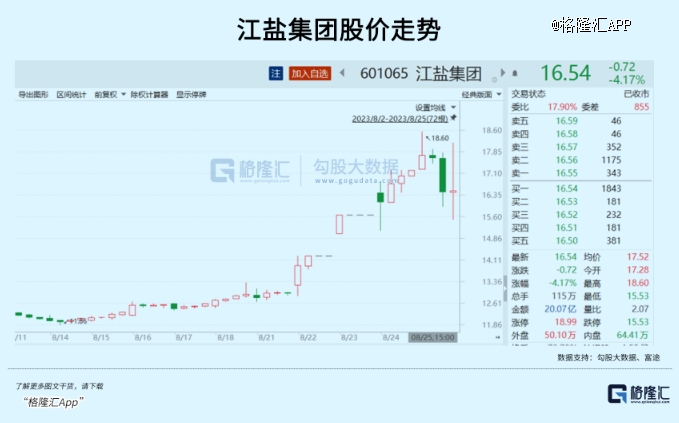Click the large green candlestick on 8/25
This screenshot has width=679, height=423.
pos(443,175)
